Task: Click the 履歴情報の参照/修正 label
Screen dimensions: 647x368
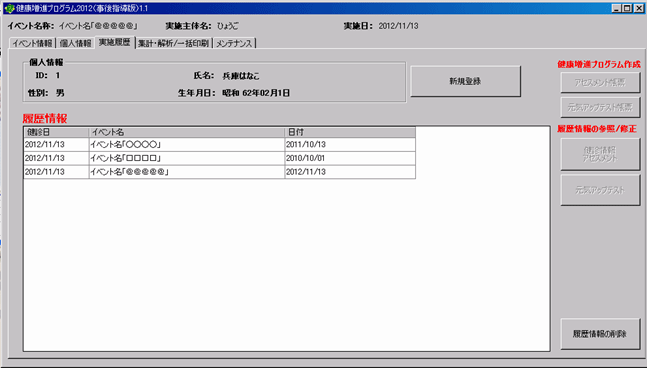Action: click(597, 129)
